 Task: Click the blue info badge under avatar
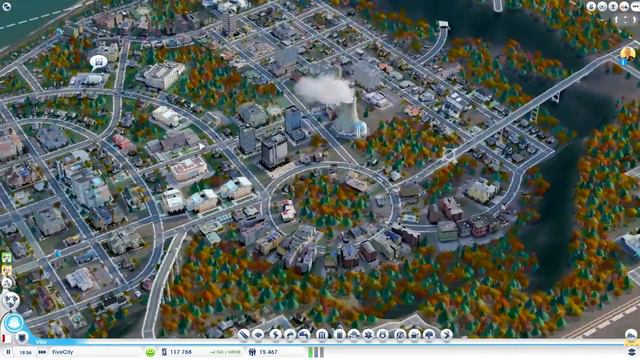pos(623,62)
